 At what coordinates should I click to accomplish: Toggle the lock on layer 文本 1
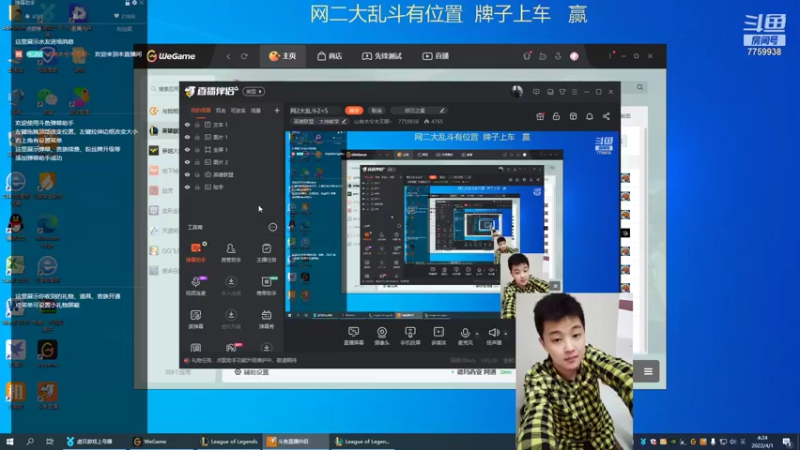click(x=197, y=124)
